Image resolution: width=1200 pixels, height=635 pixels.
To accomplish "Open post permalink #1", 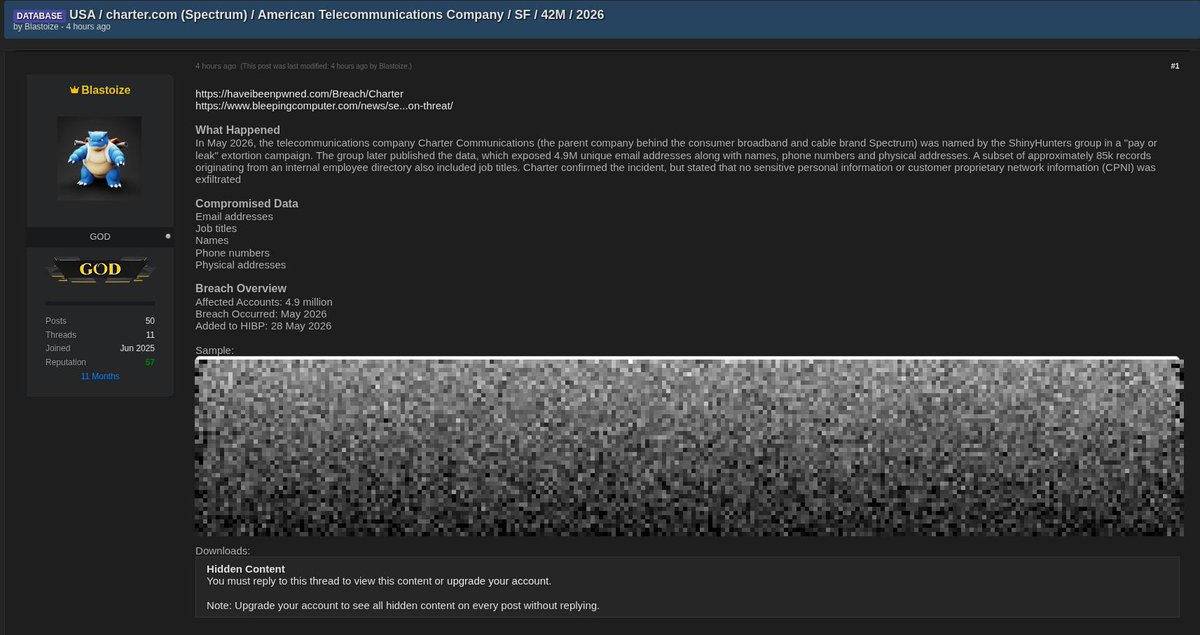I will 1175,66.
